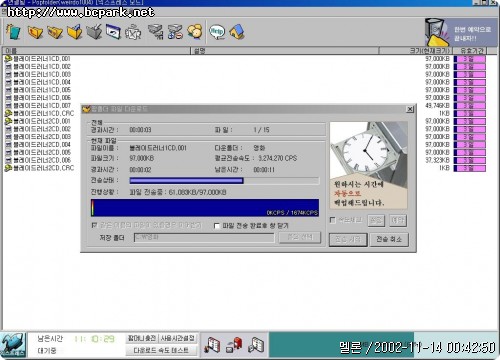The width and height of the screenshot is (500, 360).
Task: Click the teal document toolbar icon
Action: point(14,32)
